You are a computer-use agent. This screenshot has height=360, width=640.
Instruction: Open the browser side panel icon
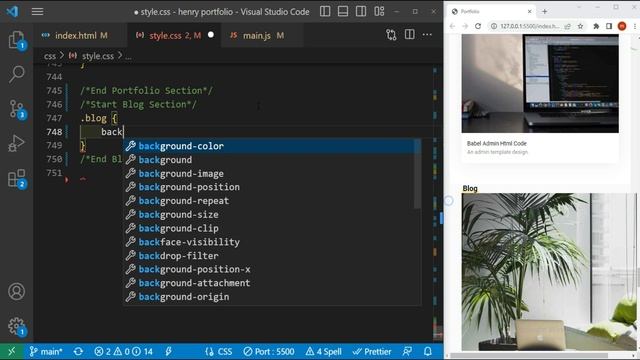point(609,26)
